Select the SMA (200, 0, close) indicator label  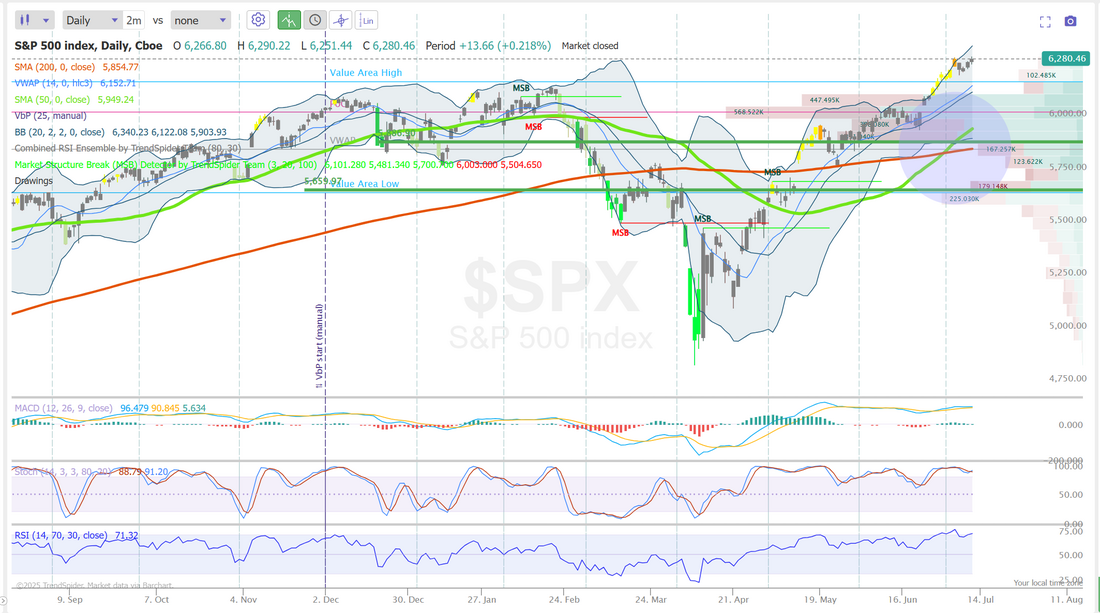(x=76, y=67)
